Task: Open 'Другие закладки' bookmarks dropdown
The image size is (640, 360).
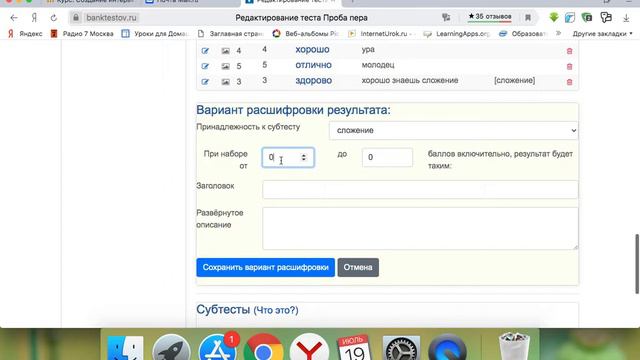Action: pyautogui.click(x=602, y=34)
